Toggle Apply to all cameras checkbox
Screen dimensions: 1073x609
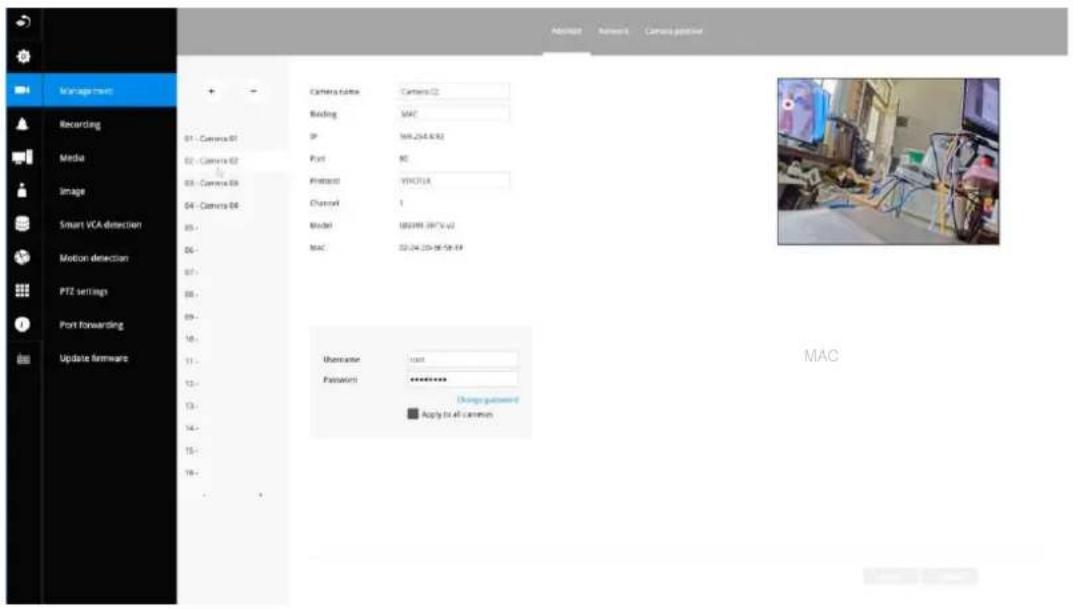tap(413, 414)
